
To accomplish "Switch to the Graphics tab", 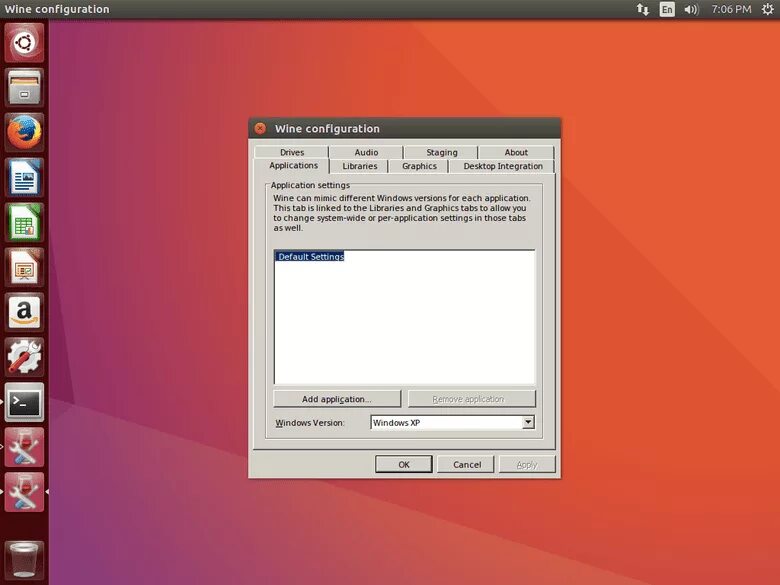I will pos(419,166).
